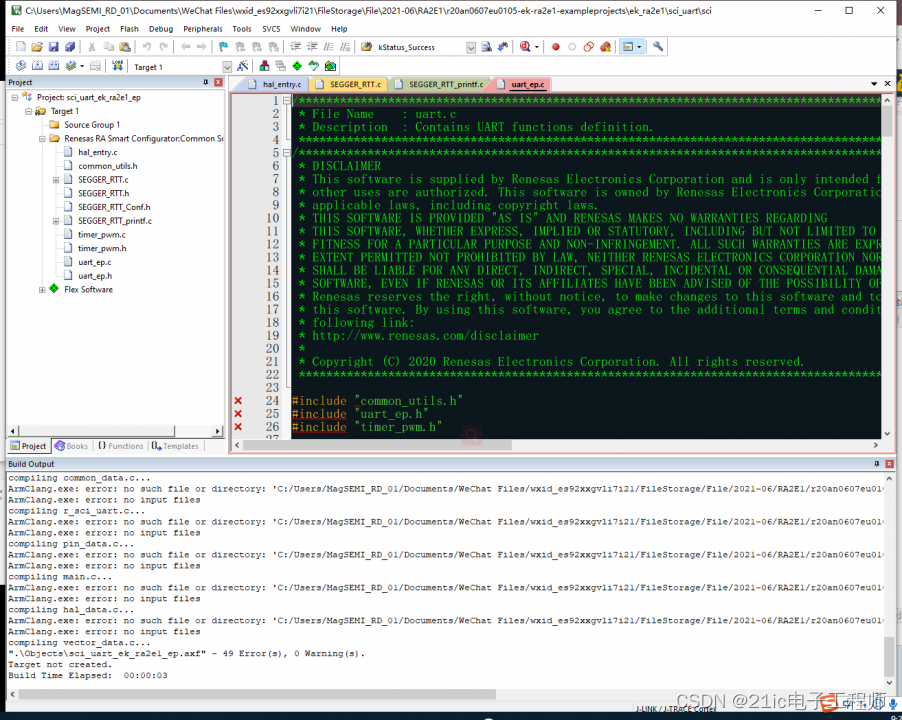This screenshot has width=902, height=720.
Task: Open the Flash menu
Action: click(129, 29)
